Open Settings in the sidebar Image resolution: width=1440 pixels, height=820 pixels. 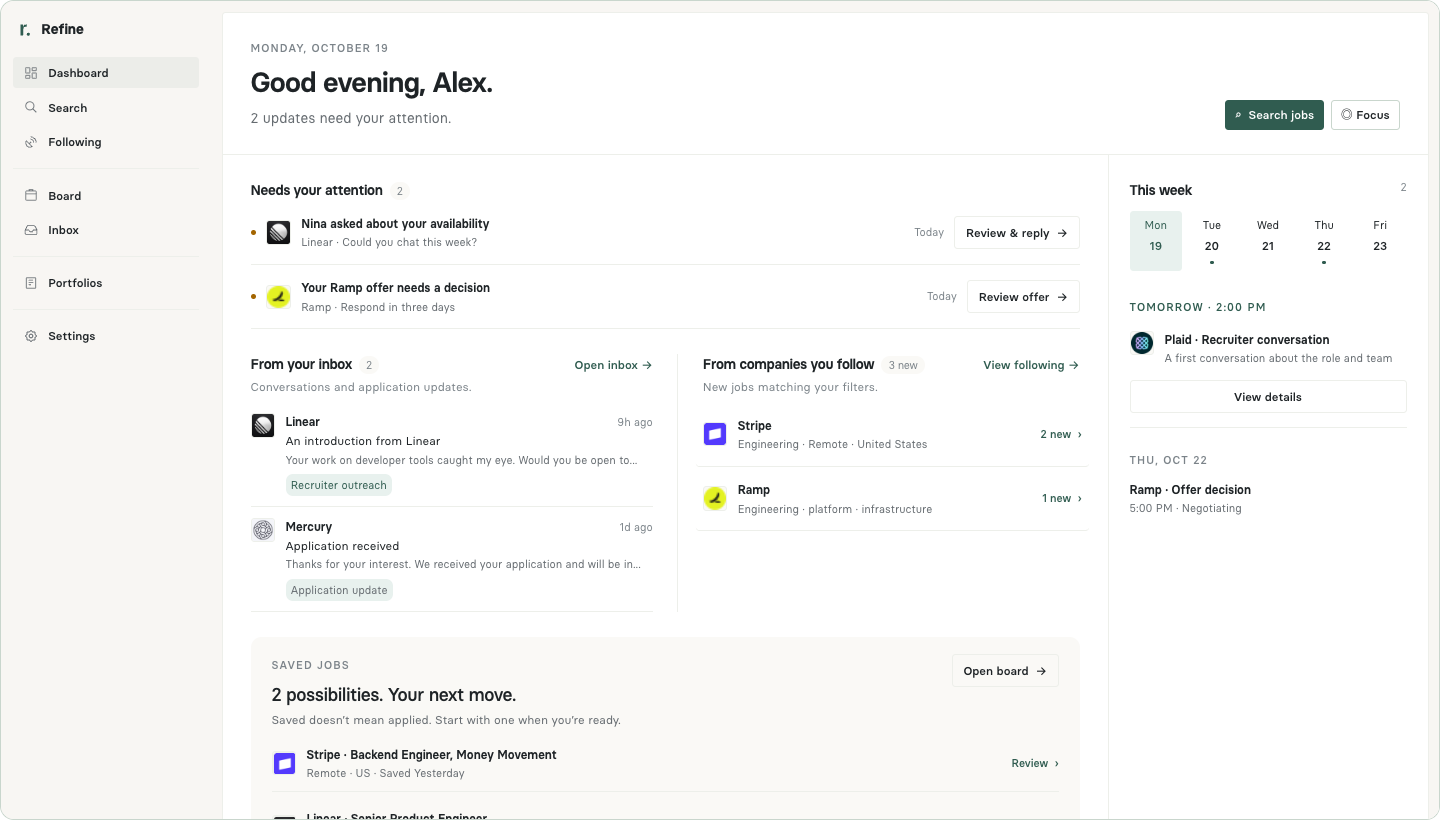tap(106, 336)
